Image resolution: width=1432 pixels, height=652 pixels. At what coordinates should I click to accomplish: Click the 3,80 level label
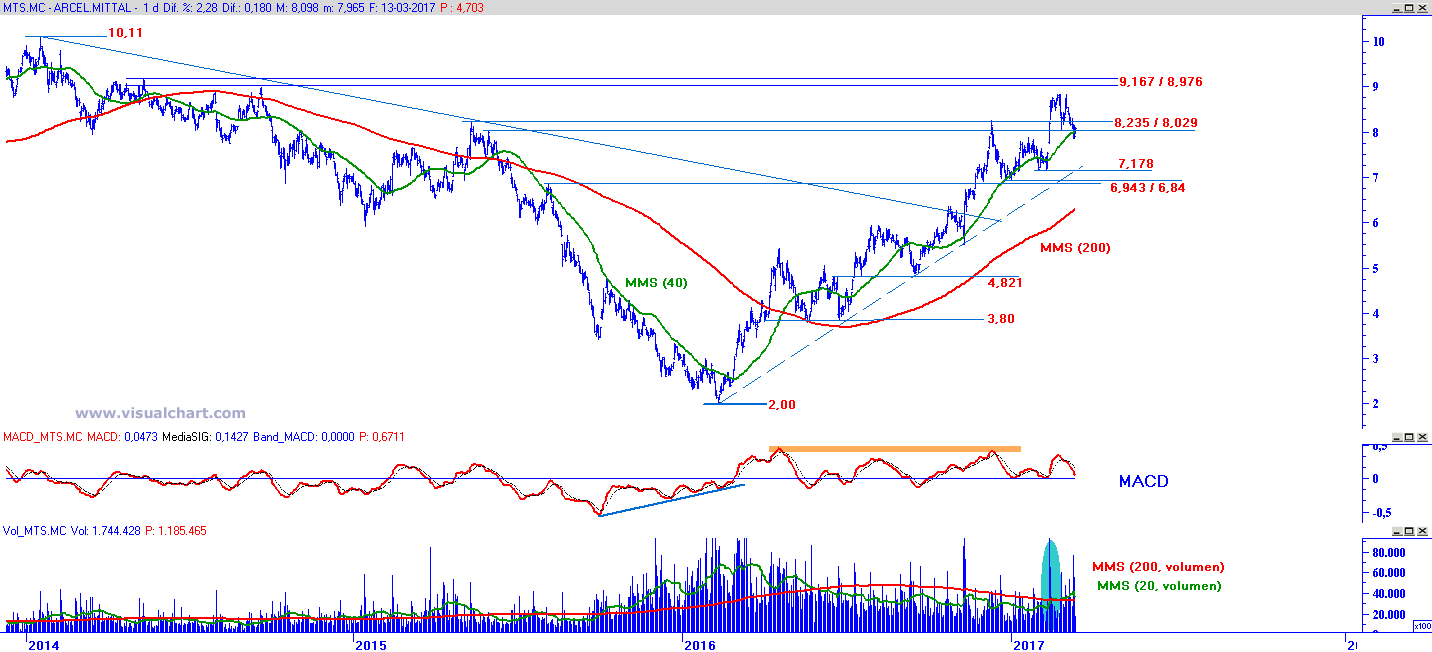point(1001,319)
